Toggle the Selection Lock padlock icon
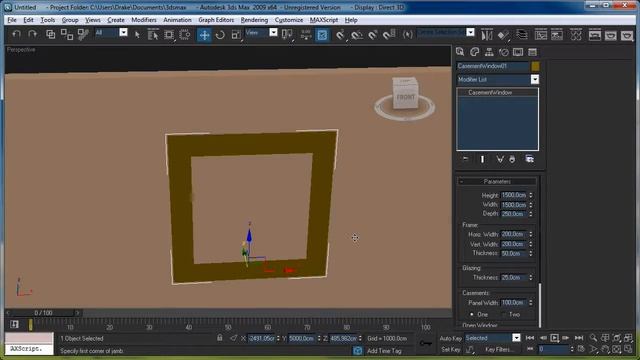This screenshot has height=360, width=640. pos(220,338)
